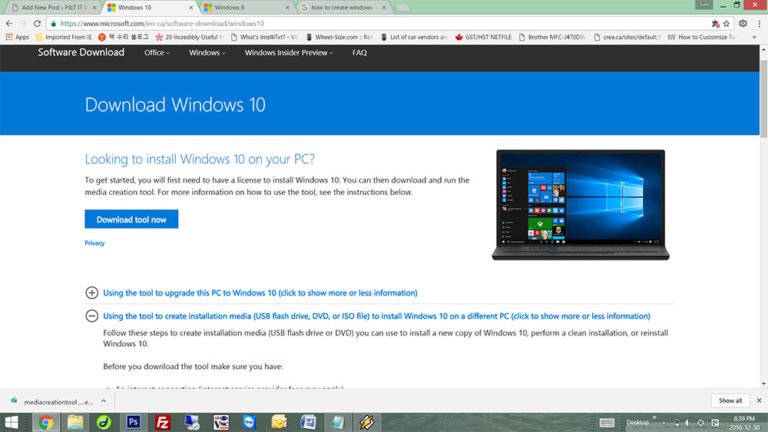The width and height of the screenshot is (768, 432).
Task: Open the 'Imported From IE' bookmark folder
Action: click(x=64, y=37)
